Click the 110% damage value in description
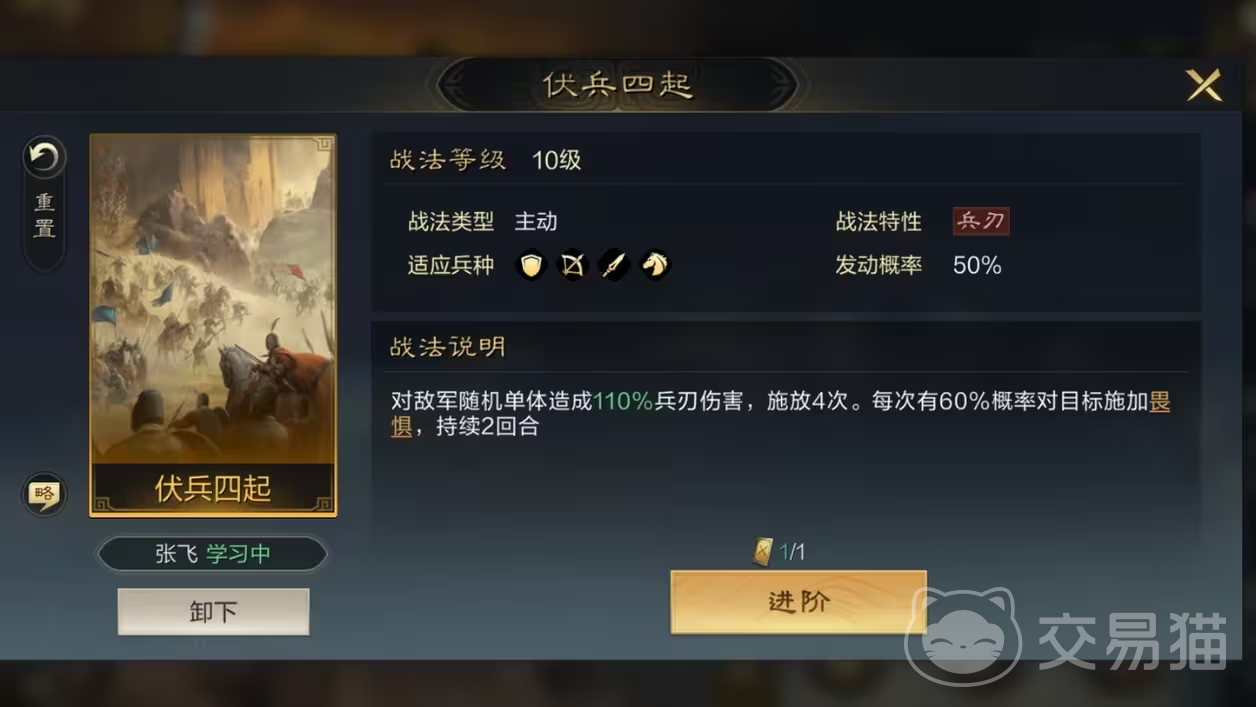 tap(623, 402)
